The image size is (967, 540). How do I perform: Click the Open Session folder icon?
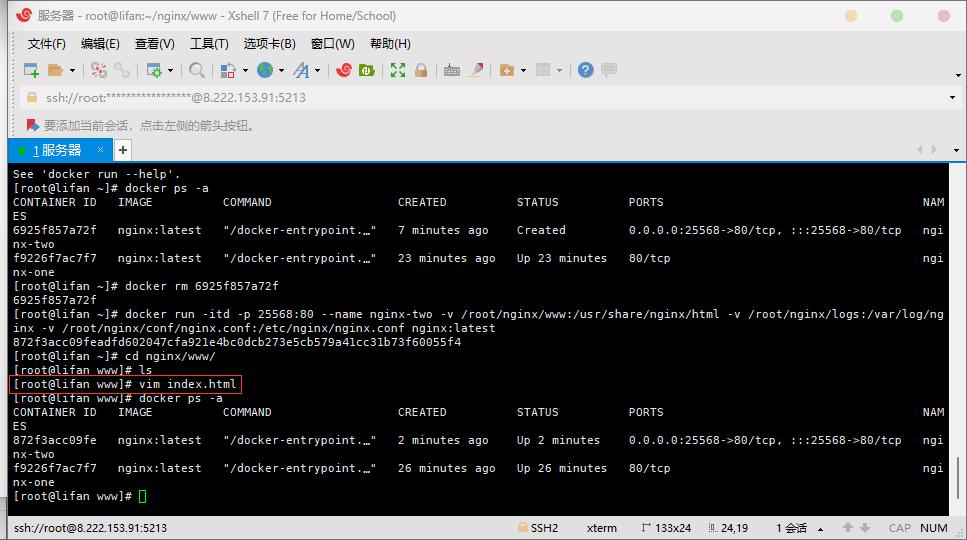(56, 70)
